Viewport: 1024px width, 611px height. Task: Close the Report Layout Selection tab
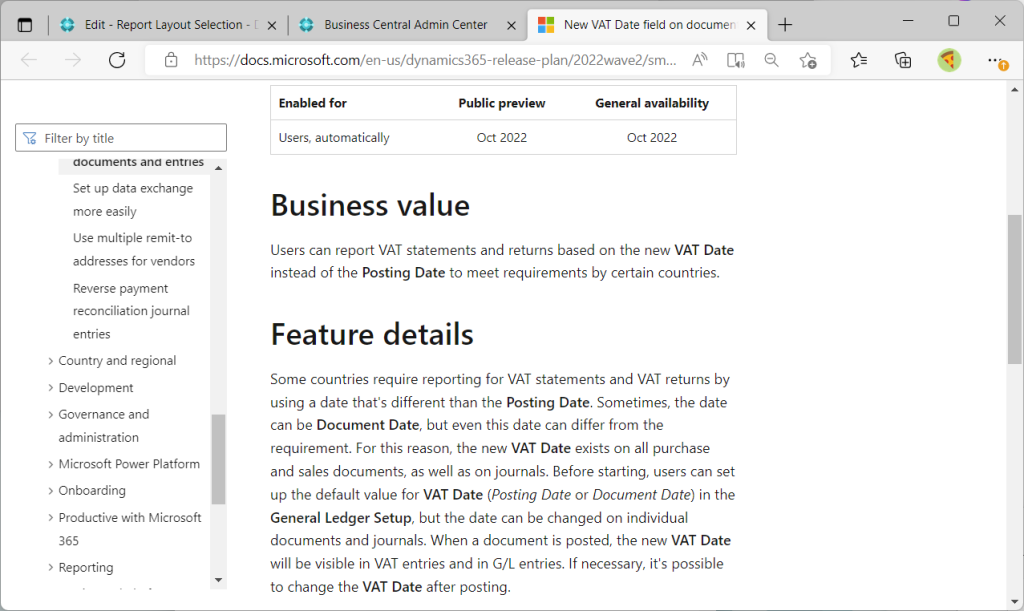tap(272, 25)
